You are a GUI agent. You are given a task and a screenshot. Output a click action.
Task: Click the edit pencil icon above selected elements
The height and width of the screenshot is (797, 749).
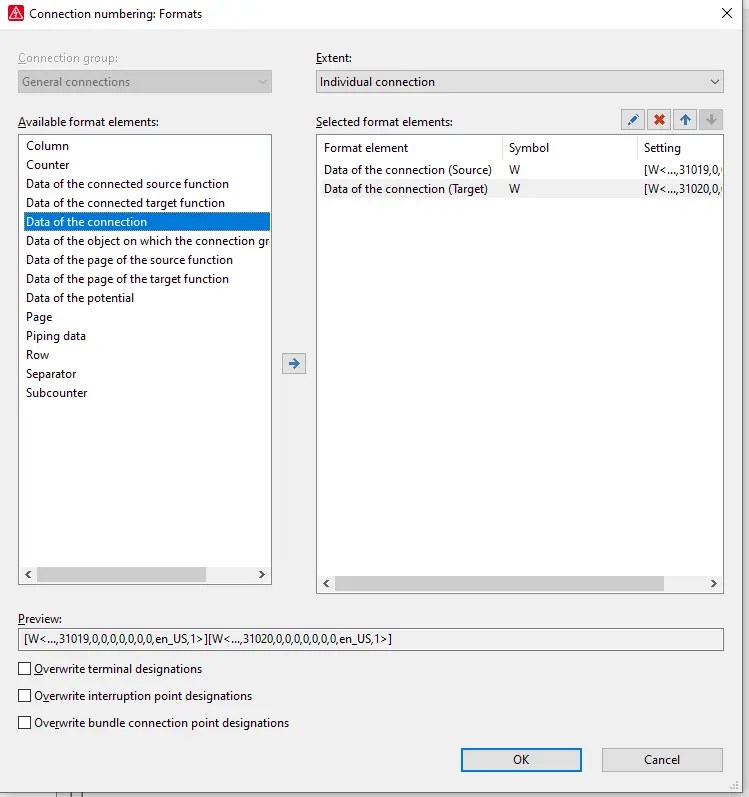coord(633,120)
